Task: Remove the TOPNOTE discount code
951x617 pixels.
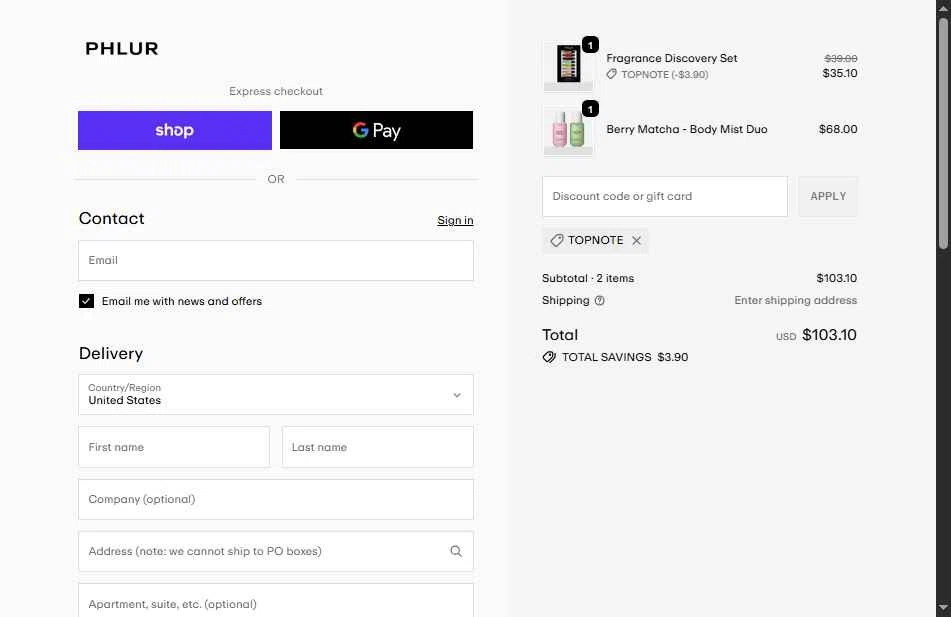Action: point(636,241)
